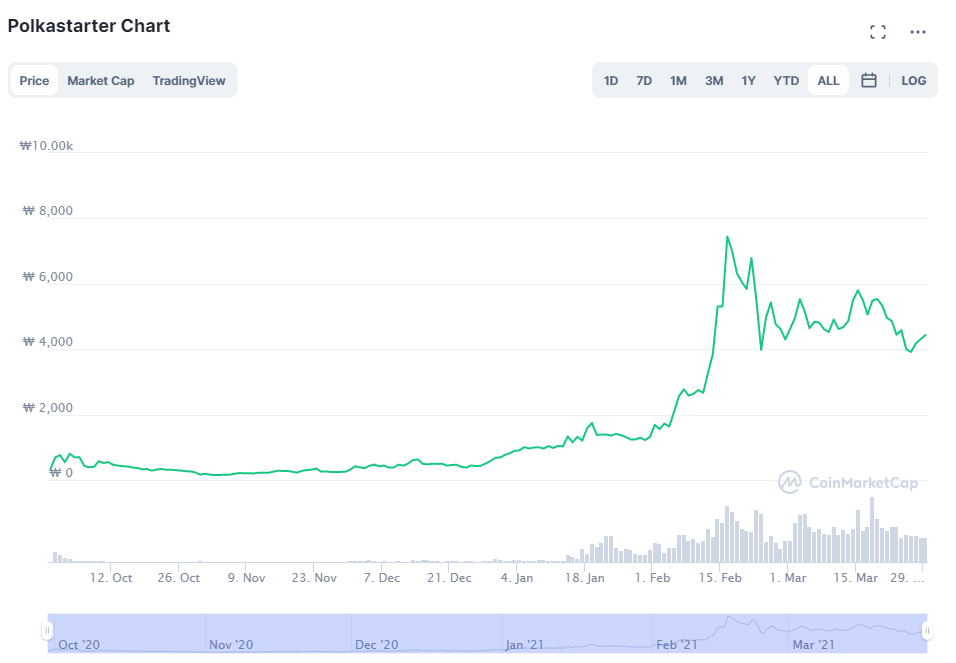Click the Oct '20 area in navigator
The image size is (956, 663).
point(79,644)
